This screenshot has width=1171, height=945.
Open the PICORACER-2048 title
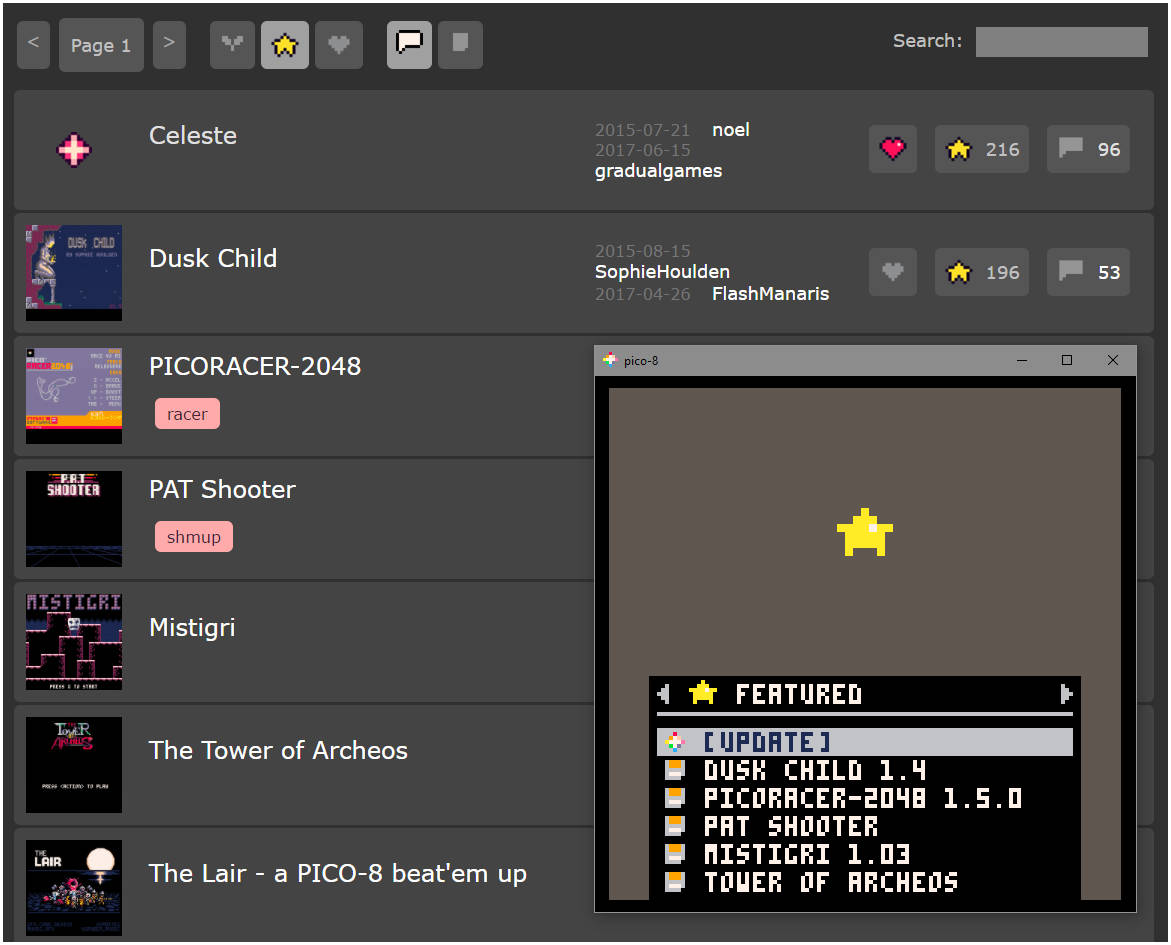coord(255,366)
